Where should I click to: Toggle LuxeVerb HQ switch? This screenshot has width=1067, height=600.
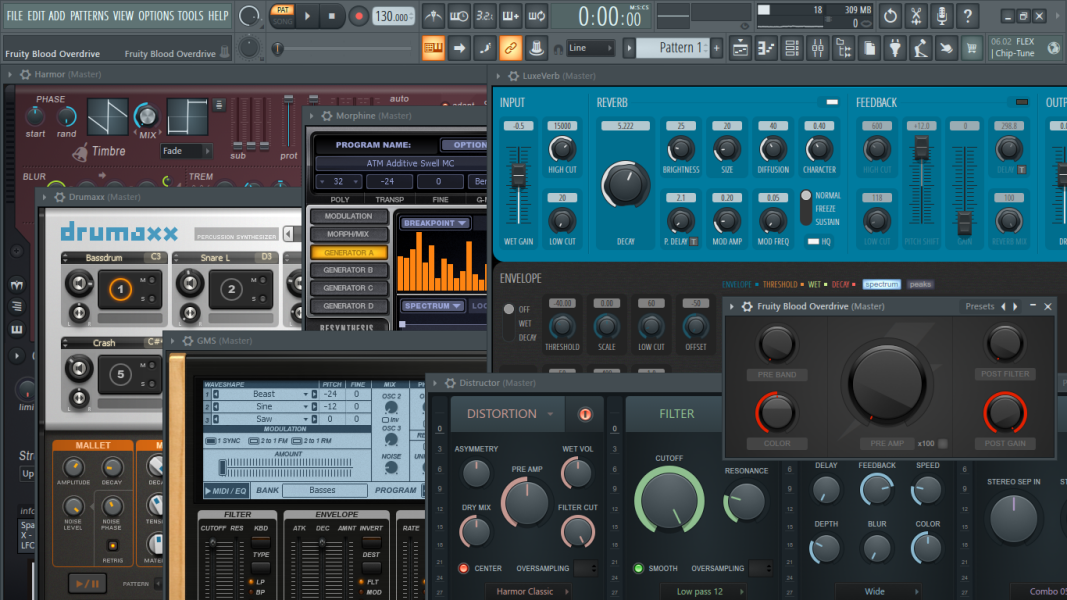(x=813, y=241)
